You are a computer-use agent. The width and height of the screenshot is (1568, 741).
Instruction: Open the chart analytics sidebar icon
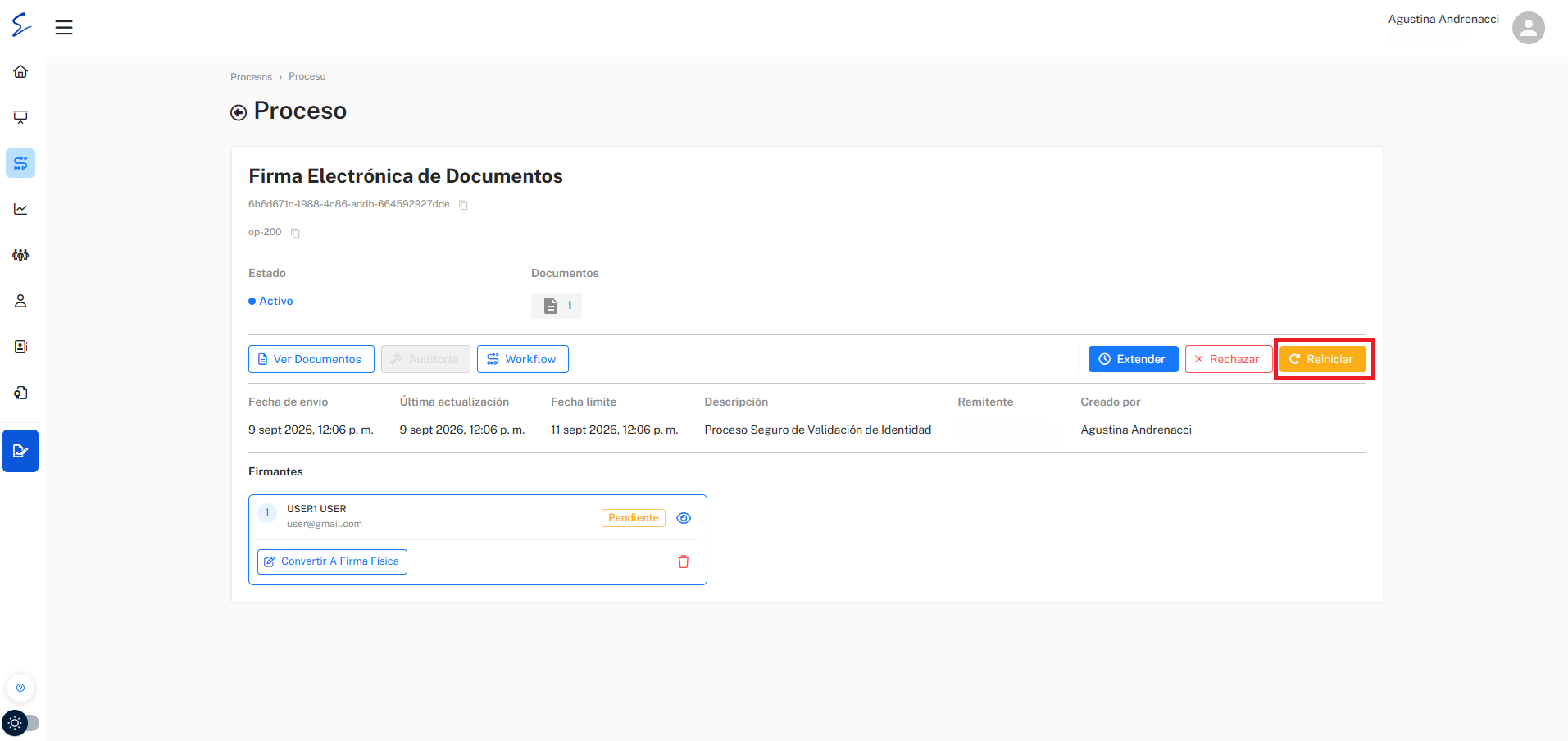click(20, 209)
